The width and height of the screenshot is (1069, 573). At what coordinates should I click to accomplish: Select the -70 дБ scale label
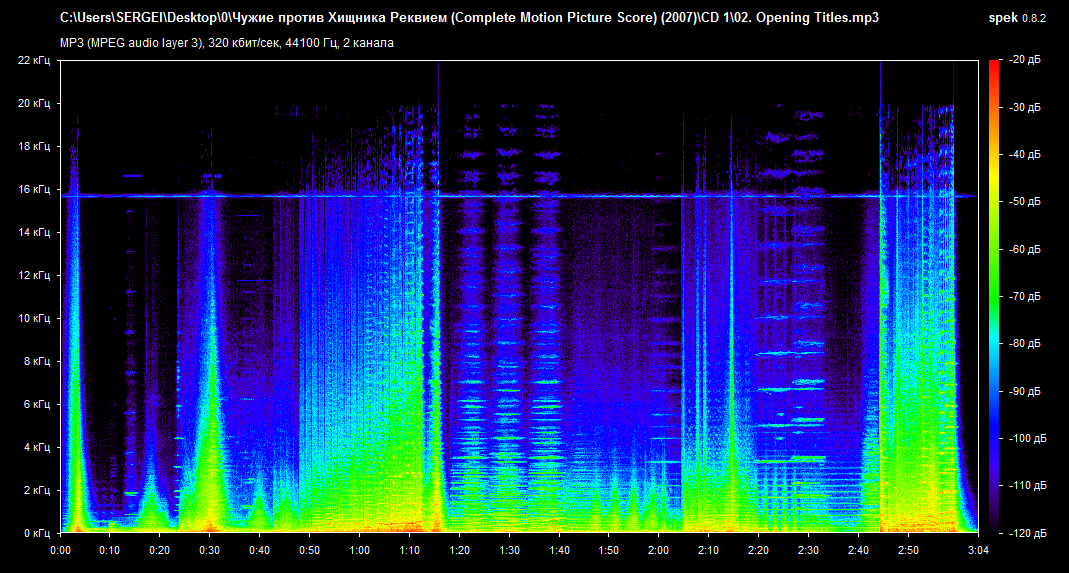[1026, 297]
